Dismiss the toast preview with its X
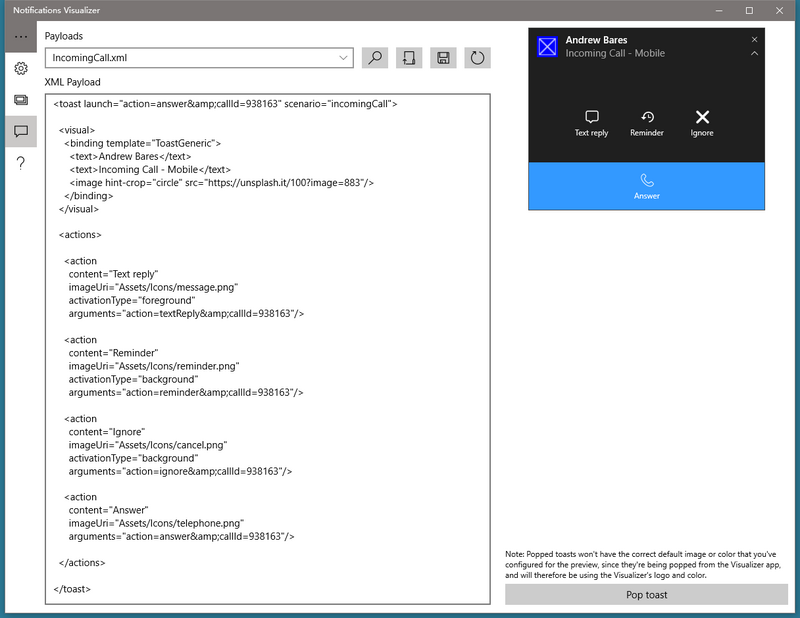This screenshot has width=800, height=618. tap(755, 40)
